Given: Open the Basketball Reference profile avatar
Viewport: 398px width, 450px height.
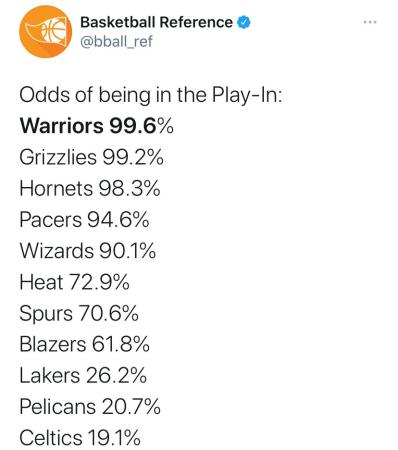Looking at the screenshot, I should pyautogui.click(x=45, y=32).
